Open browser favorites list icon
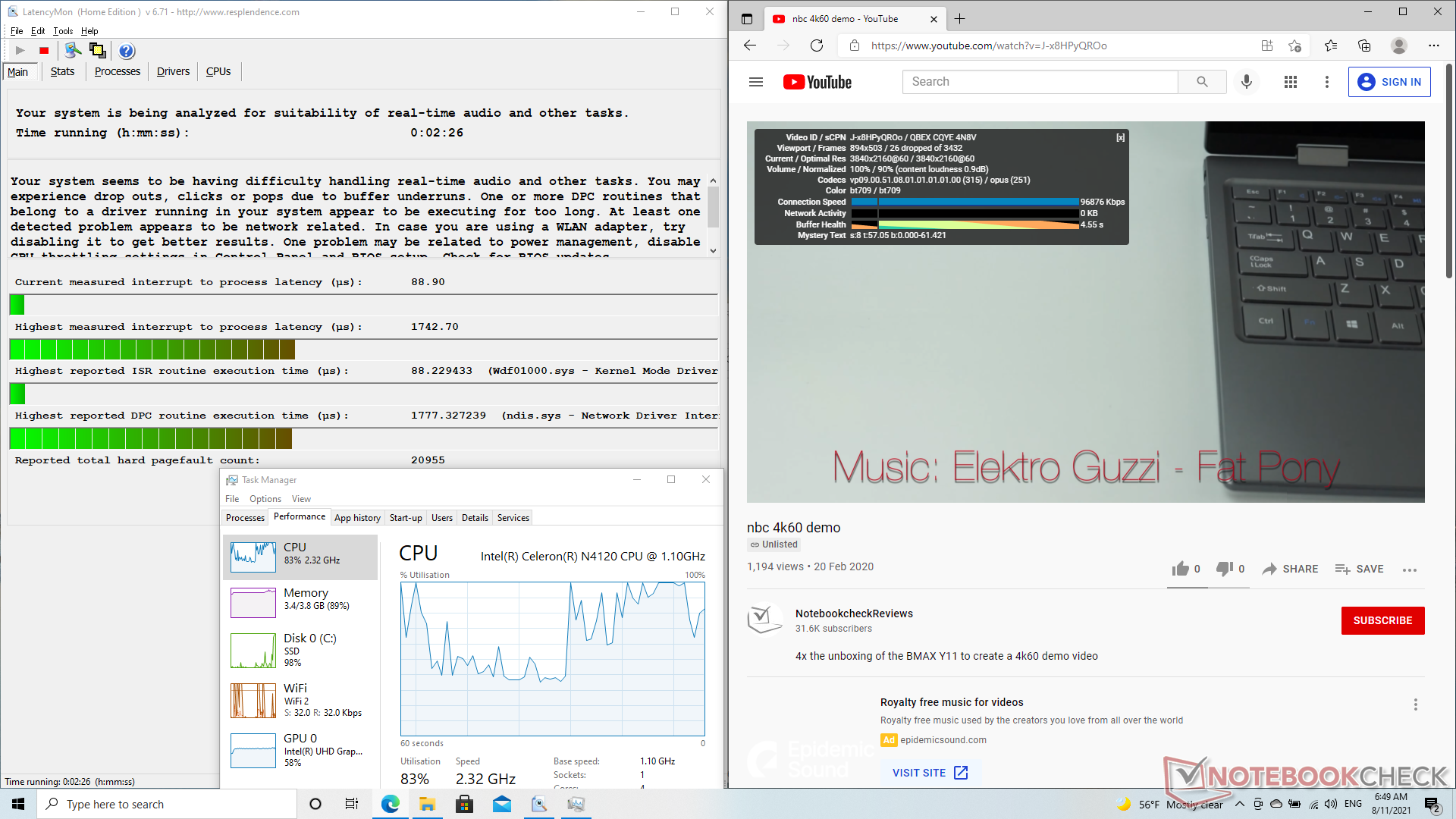This screenshot has height=819, width=1456. coord(1331,45)
